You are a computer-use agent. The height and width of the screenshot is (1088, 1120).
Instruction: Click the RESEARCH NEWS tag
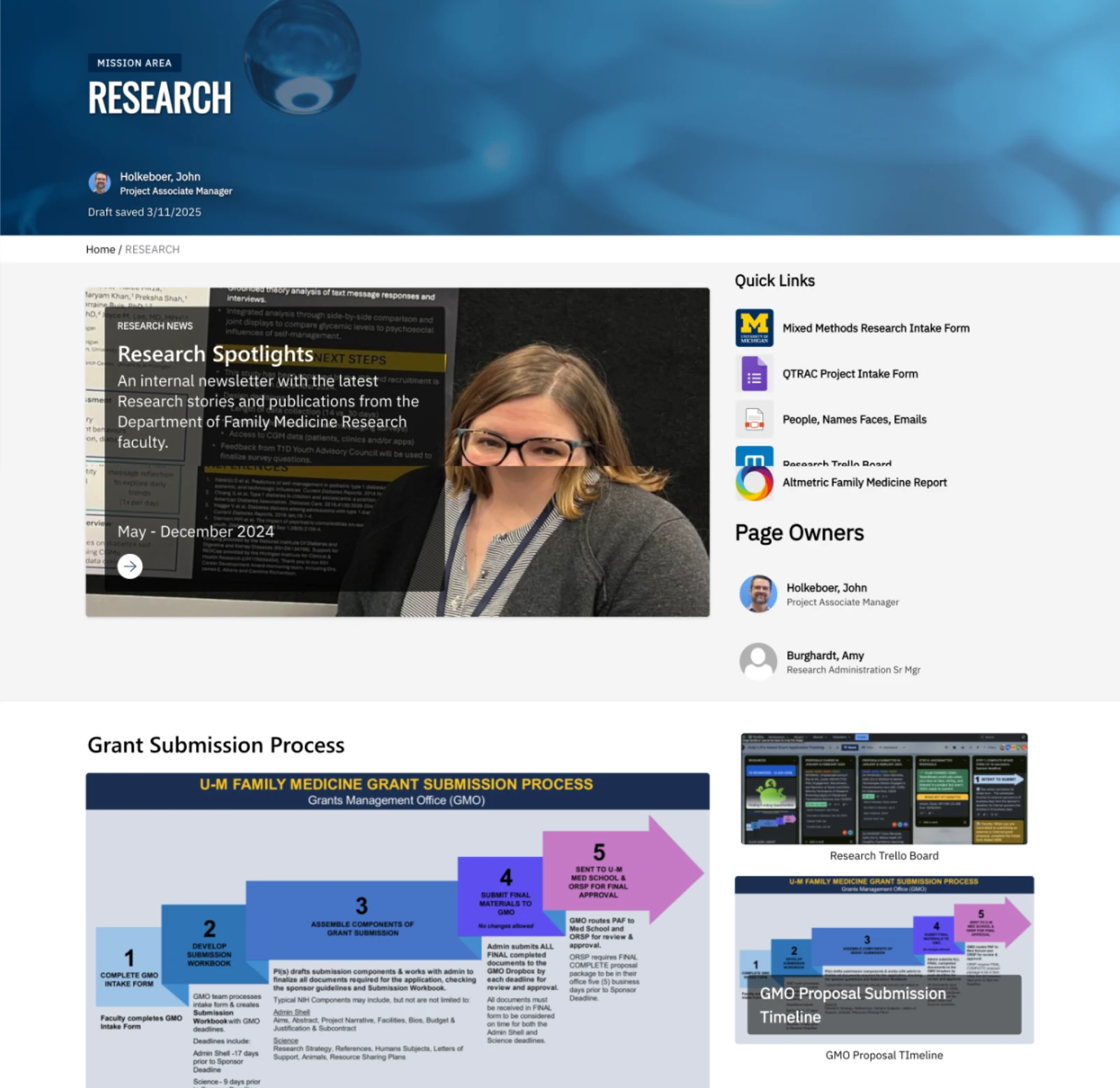pos(155,326)
